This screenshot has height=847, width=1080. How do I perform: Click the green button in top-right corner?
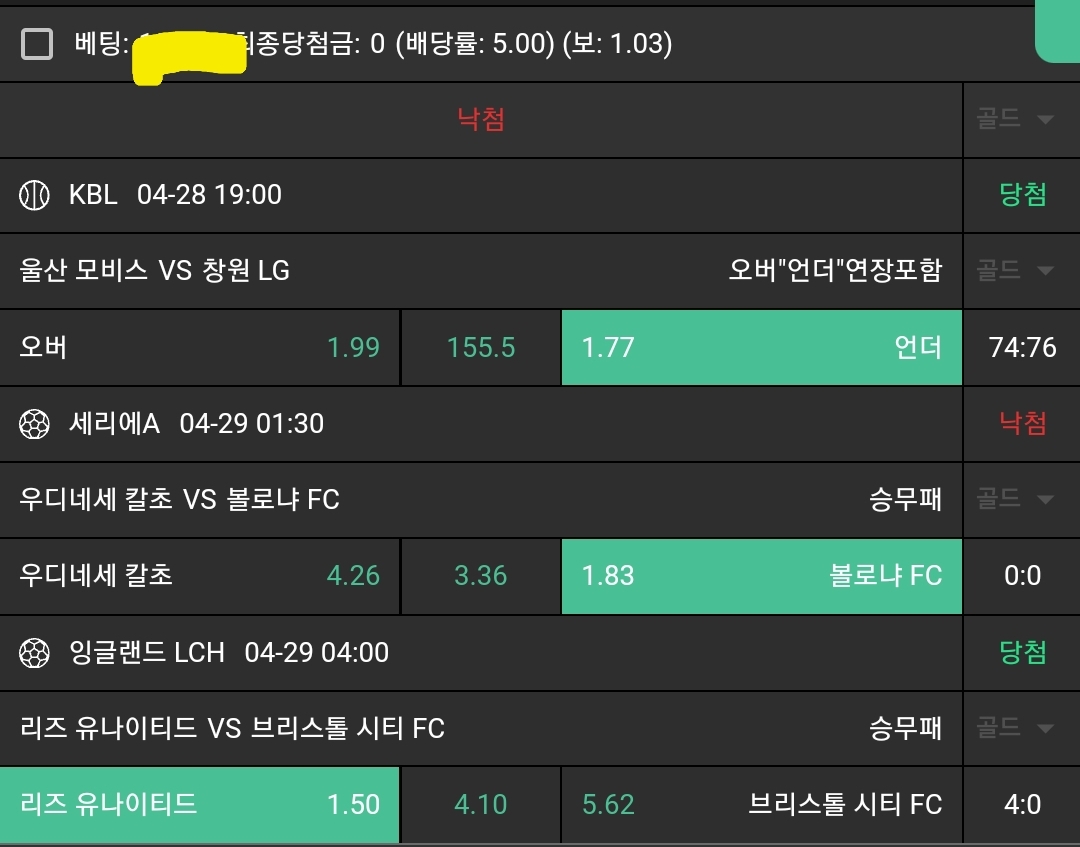[x=1058, y=30]
